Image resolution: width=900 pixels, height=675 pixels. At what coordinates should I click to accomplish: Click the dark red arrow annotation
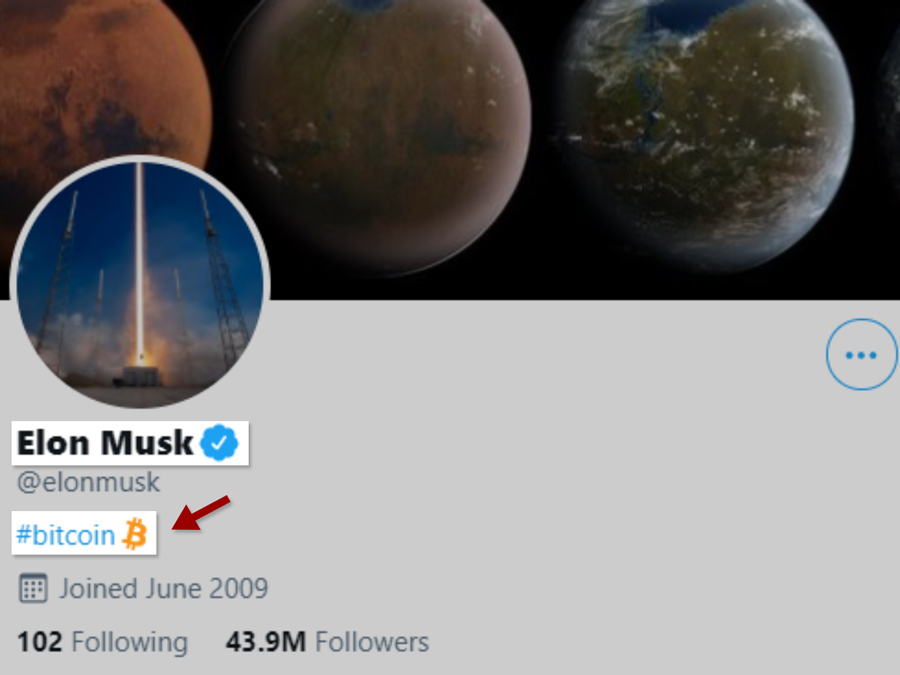click(201, 513)
